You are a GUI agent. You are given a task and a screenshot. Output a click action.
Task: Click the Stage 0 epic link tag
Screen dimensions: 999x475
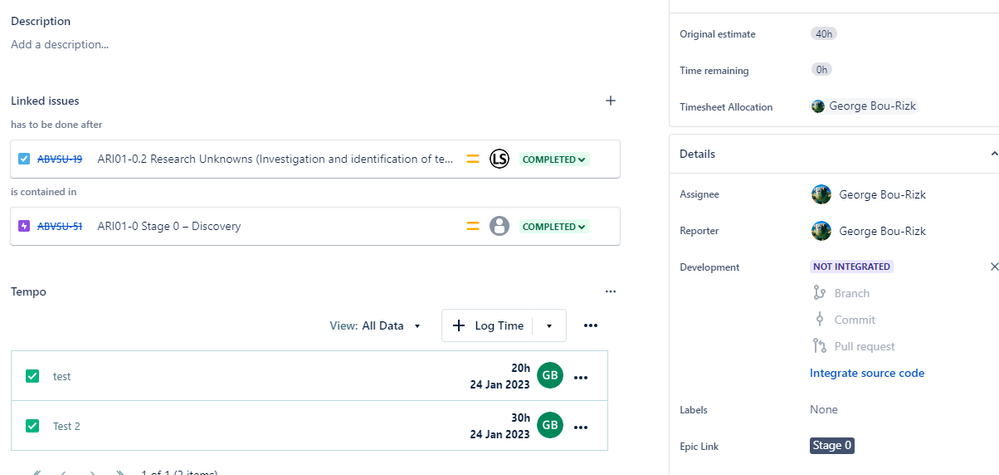(x=832, y=446)
